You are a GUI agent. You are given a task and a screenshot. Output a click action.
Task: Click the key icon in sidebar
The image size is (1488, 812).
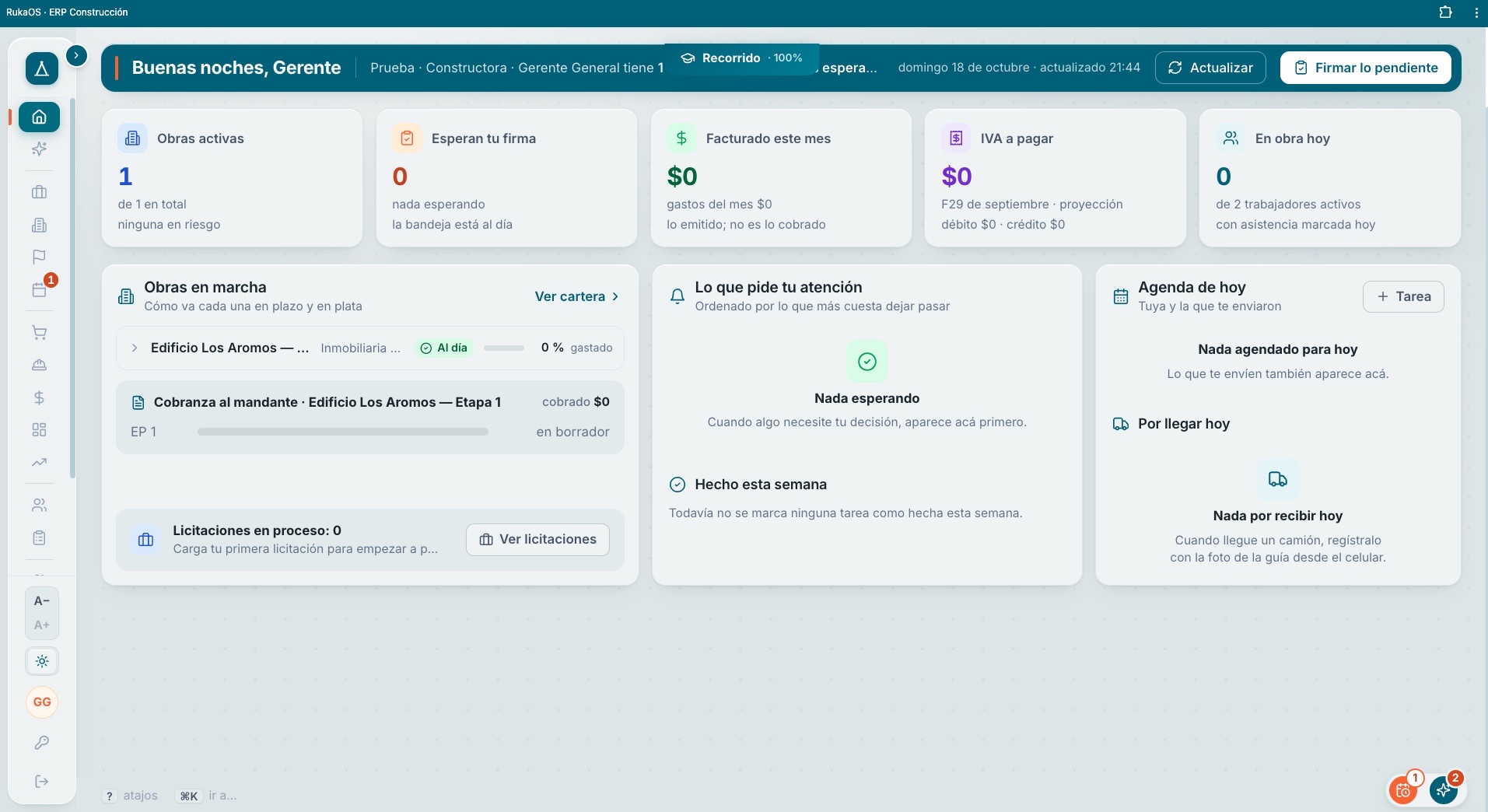[x=42, y=743]
